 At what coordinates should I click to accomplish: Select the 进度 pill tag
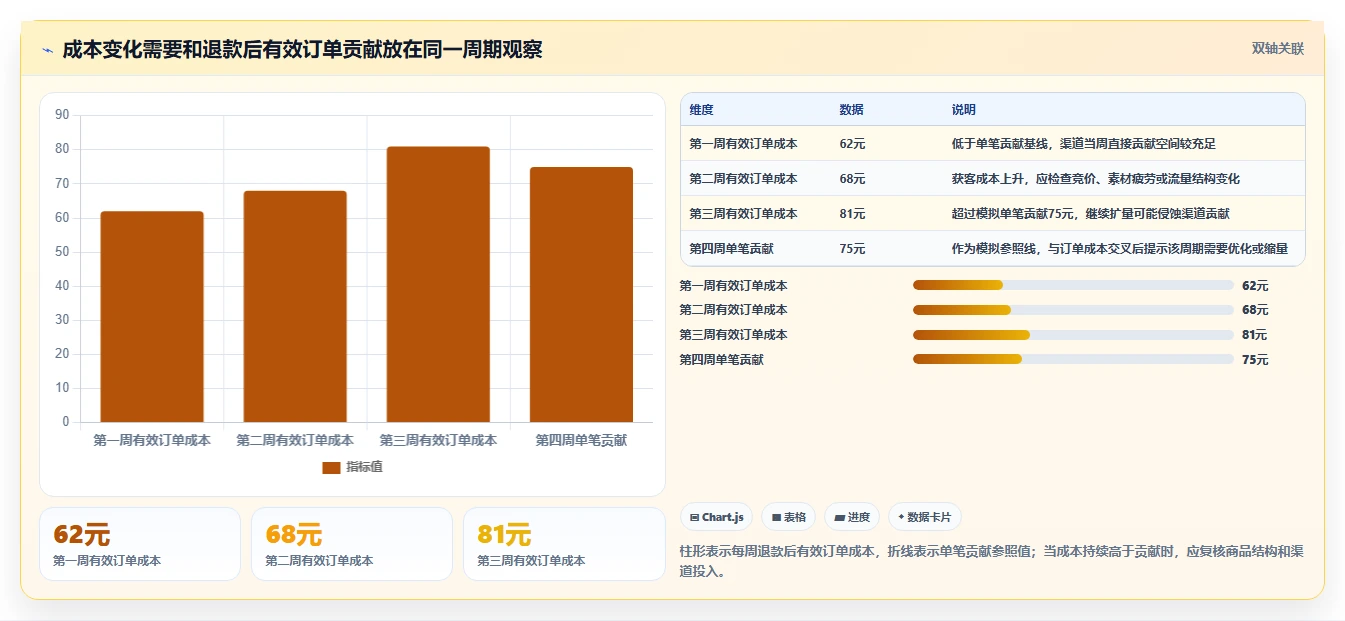(852, 517)
